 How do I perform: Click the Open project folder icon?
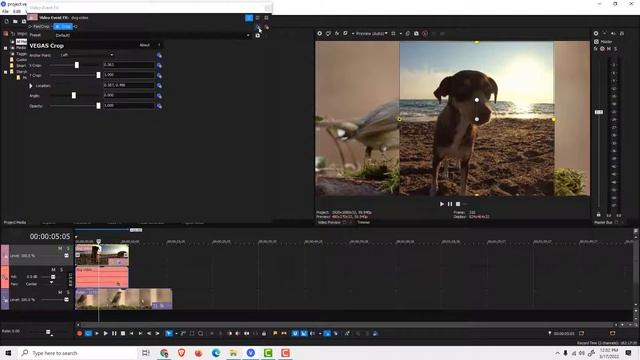15,21
